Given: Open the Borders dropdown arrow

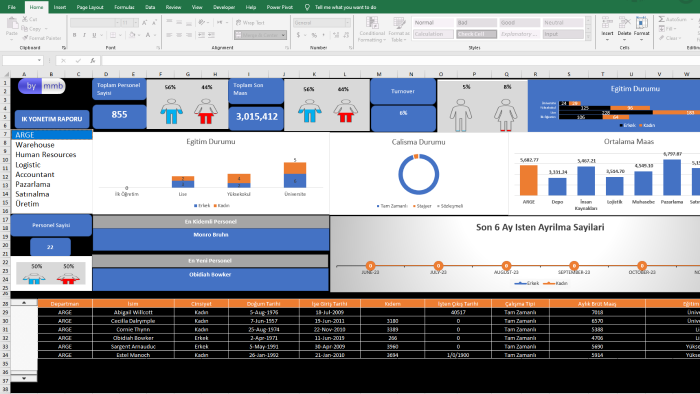Looking at the screenshot, I should click(121, 35).
